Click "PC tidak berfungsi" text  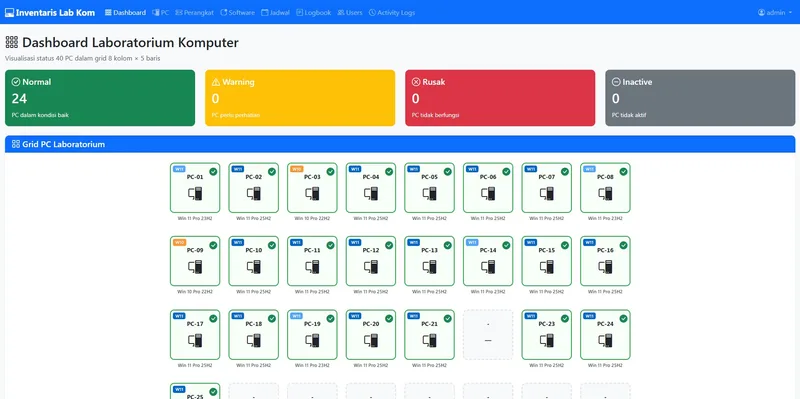click(x=436, y=115)
